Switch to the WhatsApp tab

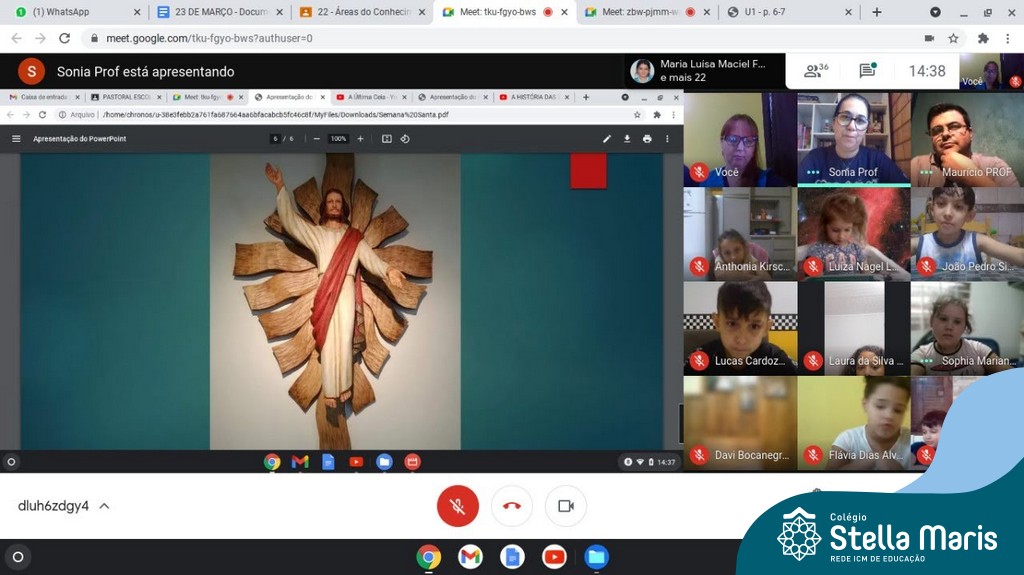70,12
